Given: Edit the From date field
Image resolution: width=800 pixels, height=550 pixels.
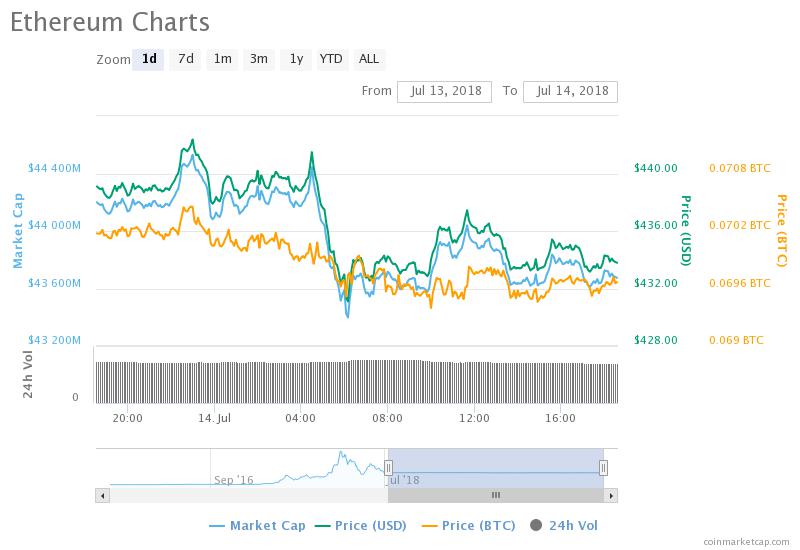Looking at the screenshot, I should pos(444,91).
